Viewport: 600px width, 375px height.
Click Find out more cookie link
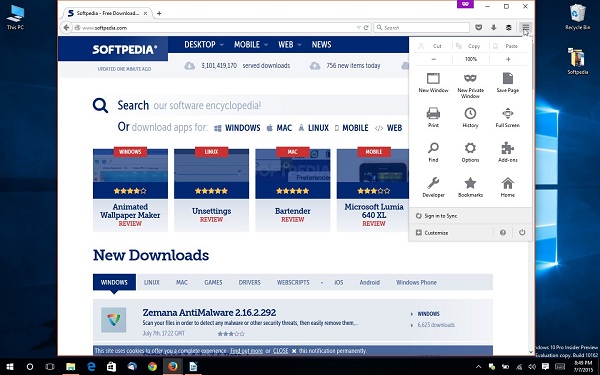tap(246, 351)
